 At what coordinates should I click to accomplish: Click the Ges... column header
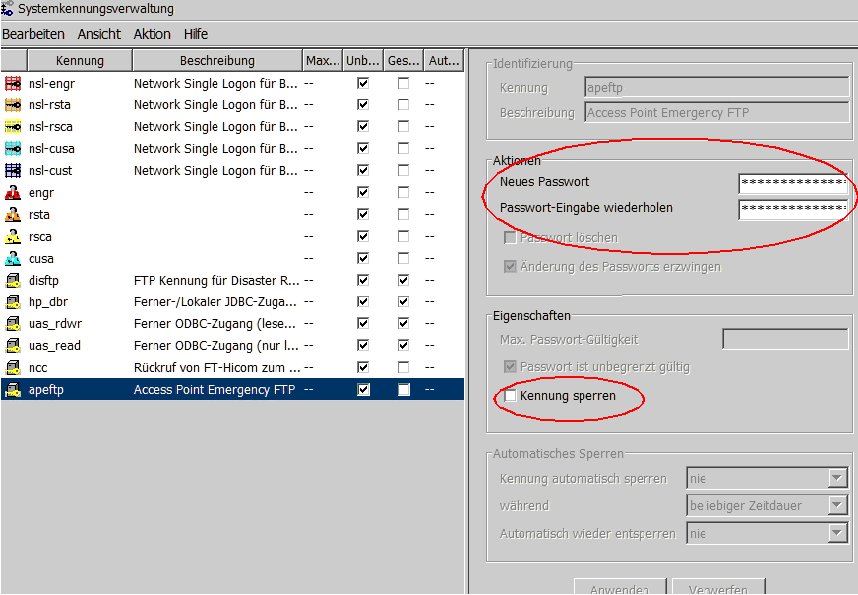[404, 61]
